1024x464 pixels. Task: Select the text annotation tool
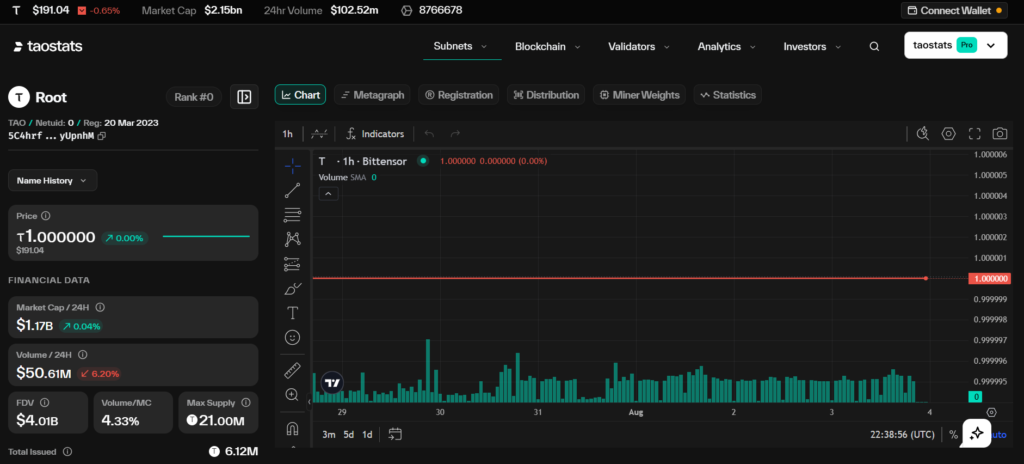click(x=293, y=313)
